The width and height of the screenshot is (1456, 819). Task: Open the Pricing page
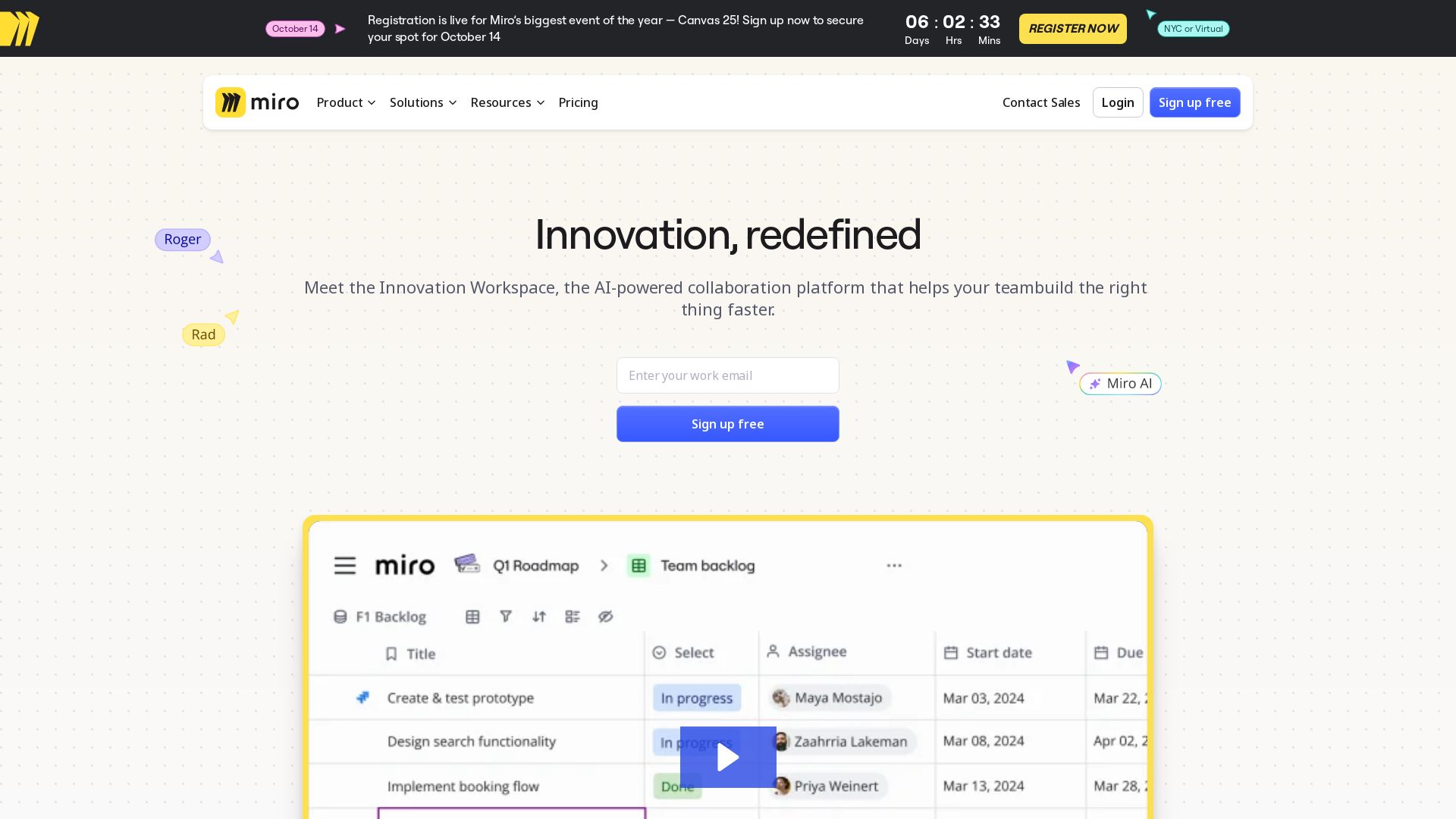click(578, 102)
